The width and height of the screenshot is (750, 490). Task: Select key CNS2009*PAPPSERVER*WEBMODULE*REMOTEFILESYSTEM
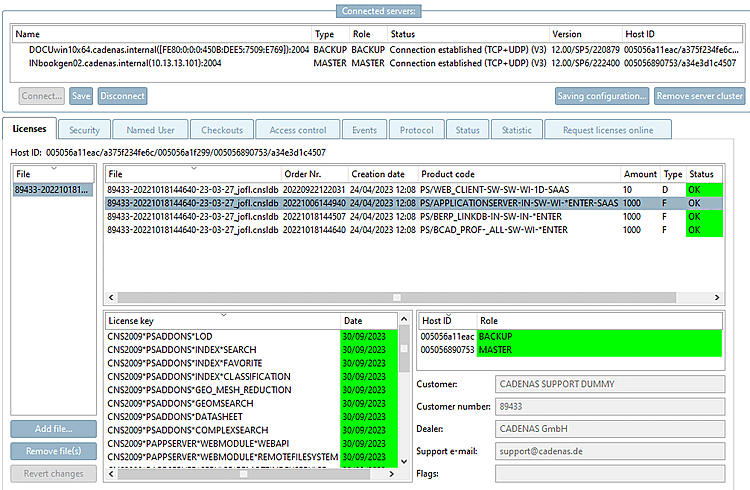(251, 457)
